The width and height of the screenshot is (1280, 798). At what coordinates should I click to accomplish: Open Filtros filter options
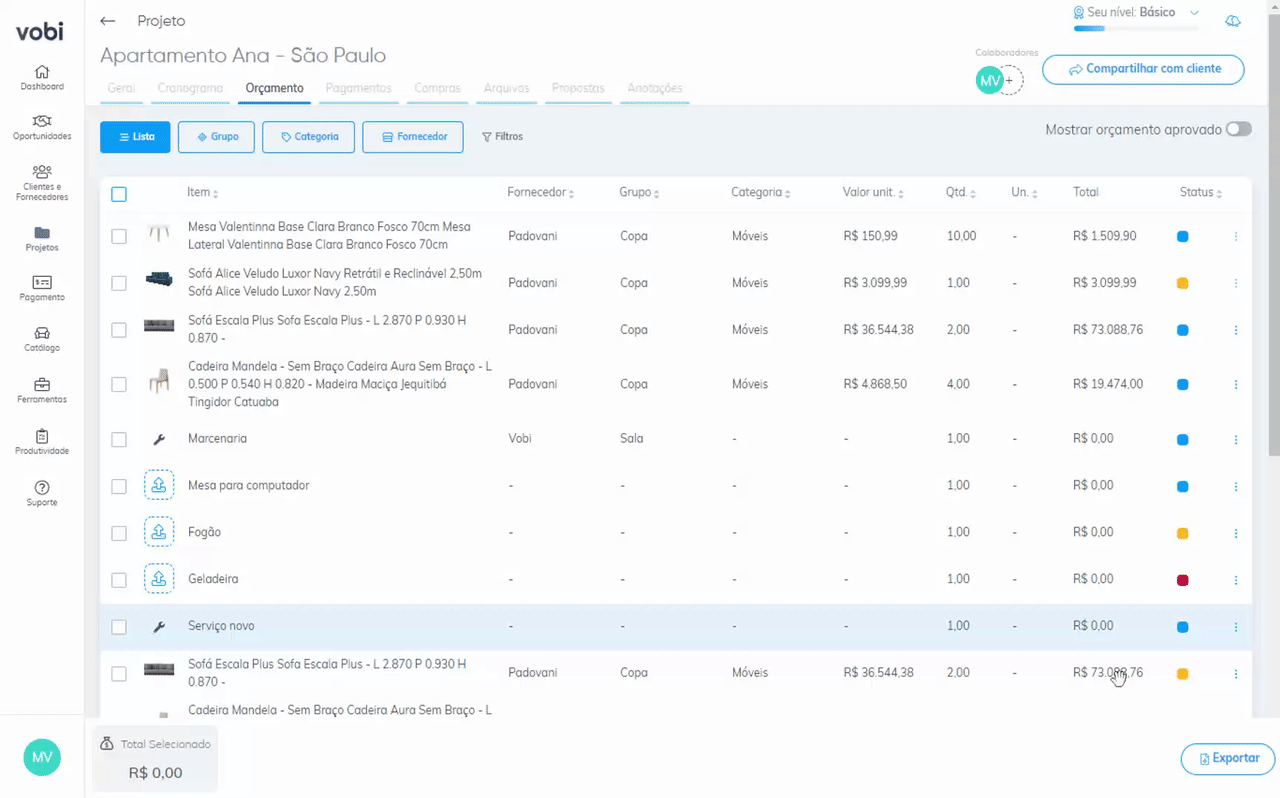(502, 137)
